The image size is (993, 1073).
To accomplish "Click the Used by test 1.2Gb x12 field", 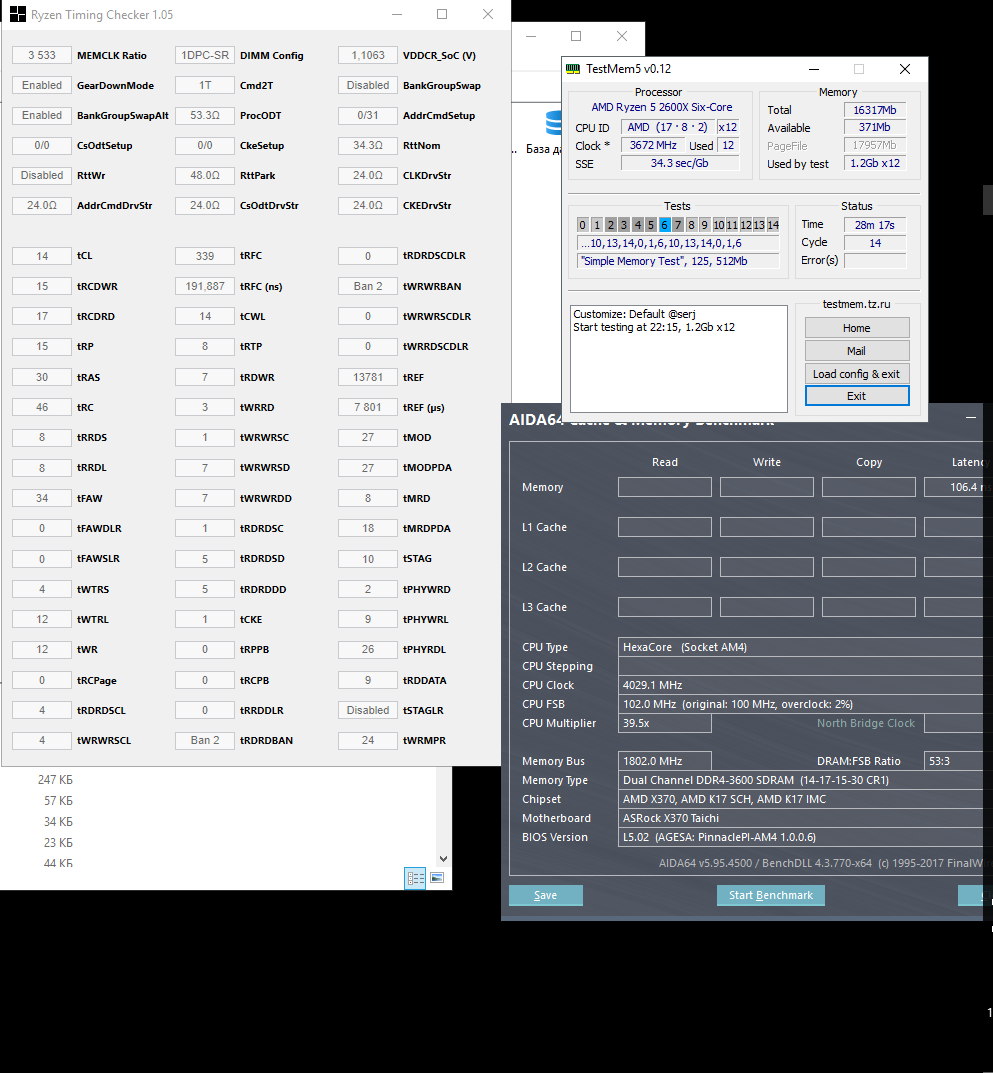I will (875, 163).
